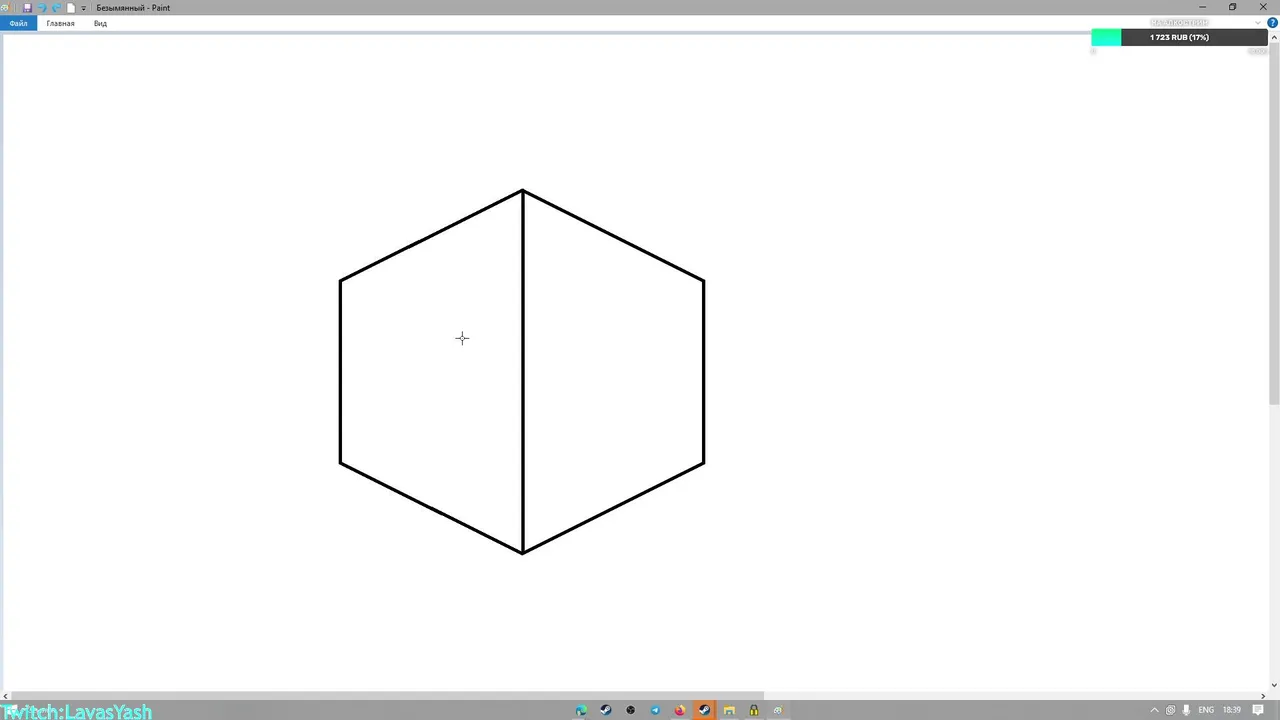Open the first Steam icon in taskbar

pos(606,710)
